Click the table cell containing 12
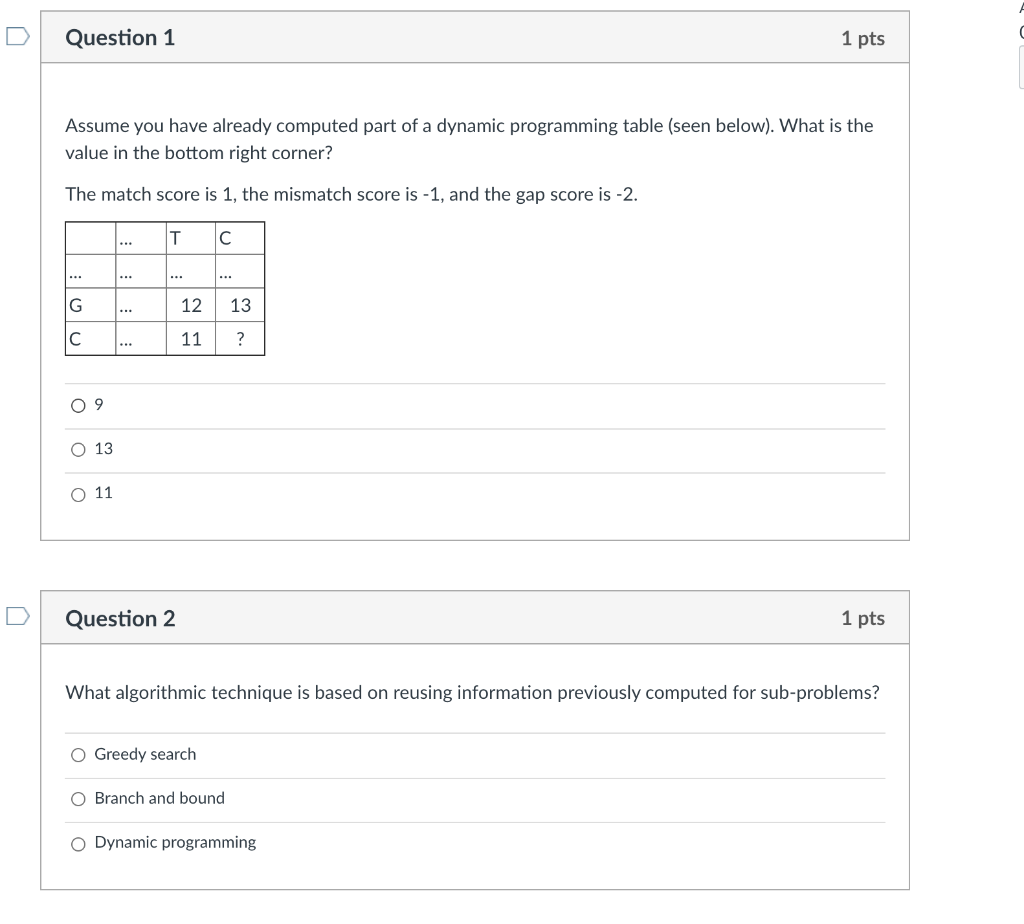The width and height of the screenshot is (1024, 924). [190, 305]
